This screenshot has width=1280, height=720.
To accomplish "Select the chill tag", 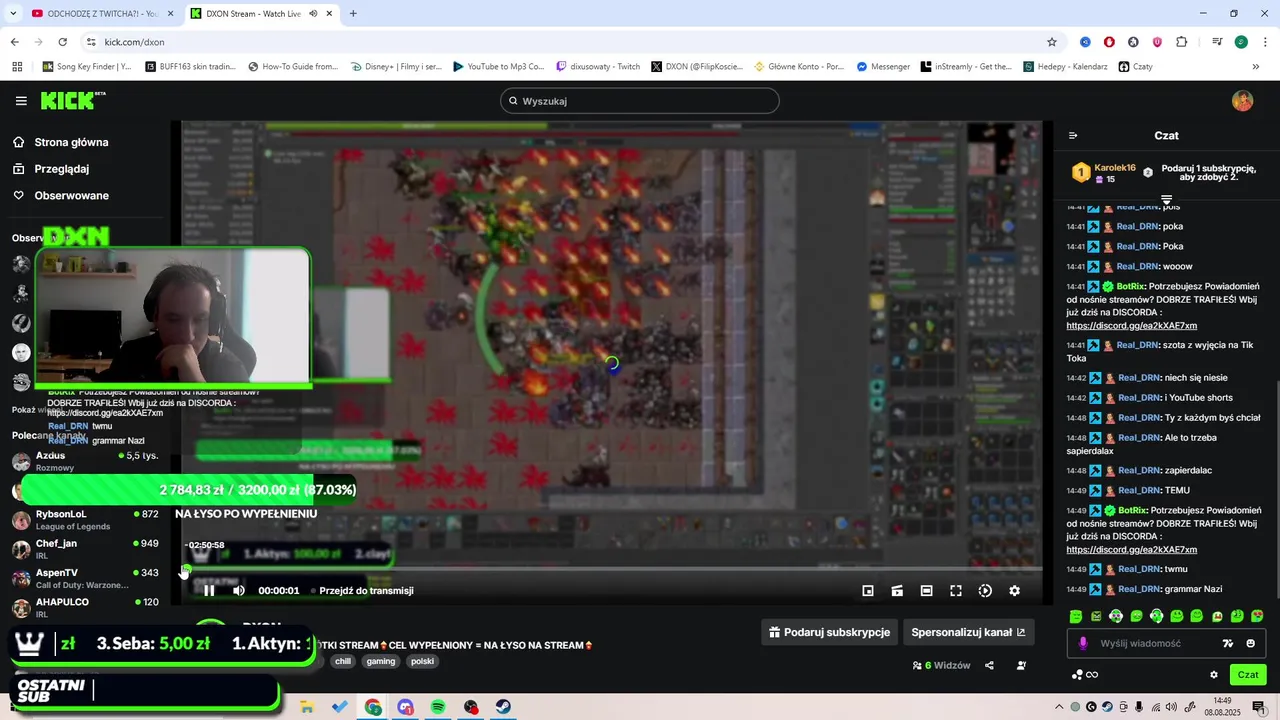I will point(343,662).
